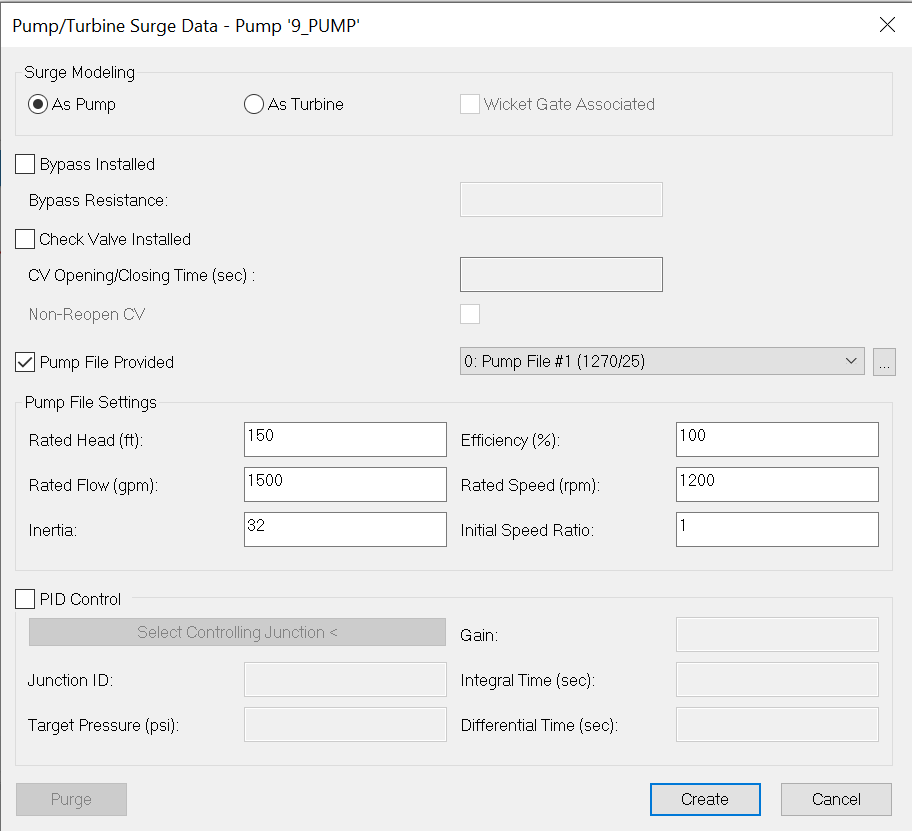Edit the Rated Speed (rpm) field
The height and width of the screenshot is (831, 912).
click(777, 484)
